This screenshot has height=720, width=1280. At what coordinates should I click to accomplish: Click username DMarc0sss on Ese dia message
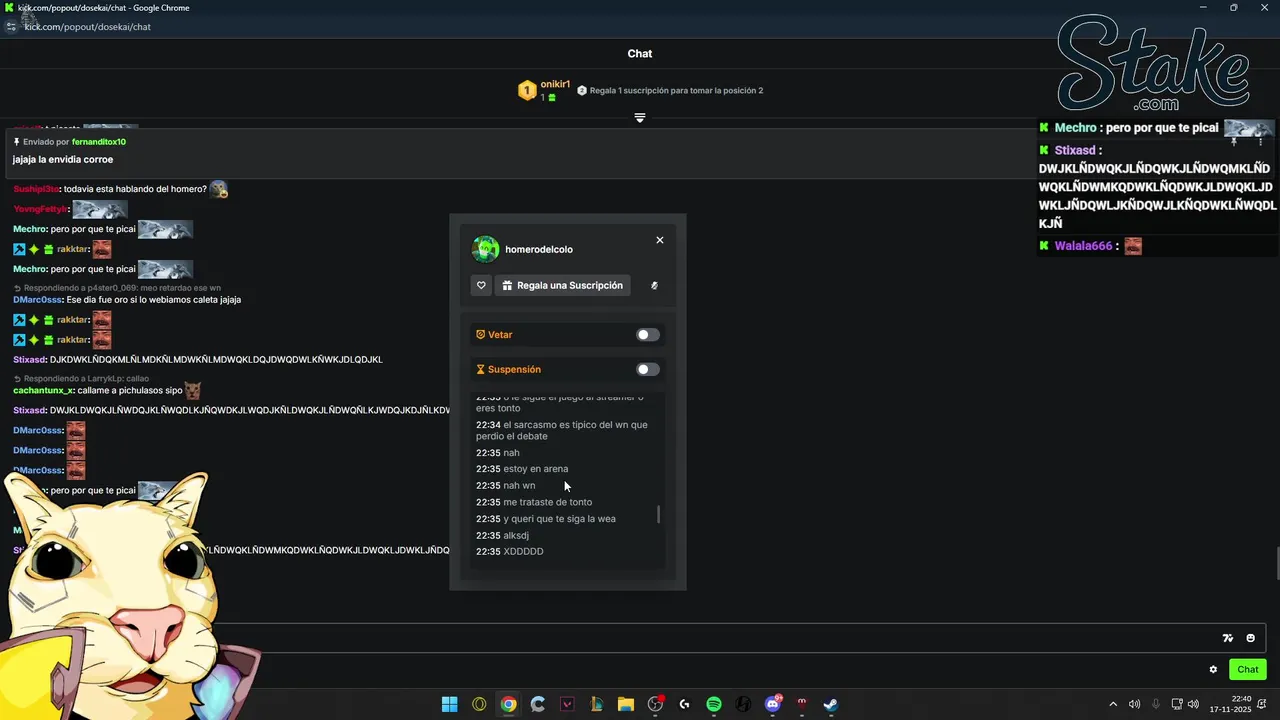click(x=38, y=300)
